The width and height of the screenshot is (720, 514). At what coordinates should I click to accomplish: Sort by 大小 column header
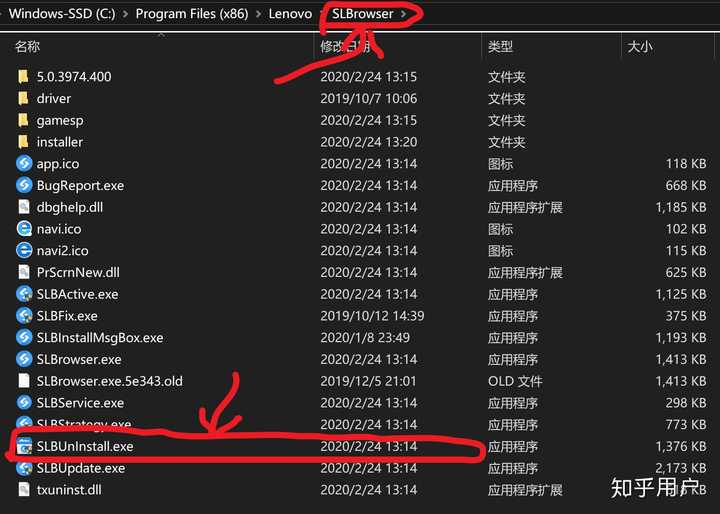pos(640,46)
